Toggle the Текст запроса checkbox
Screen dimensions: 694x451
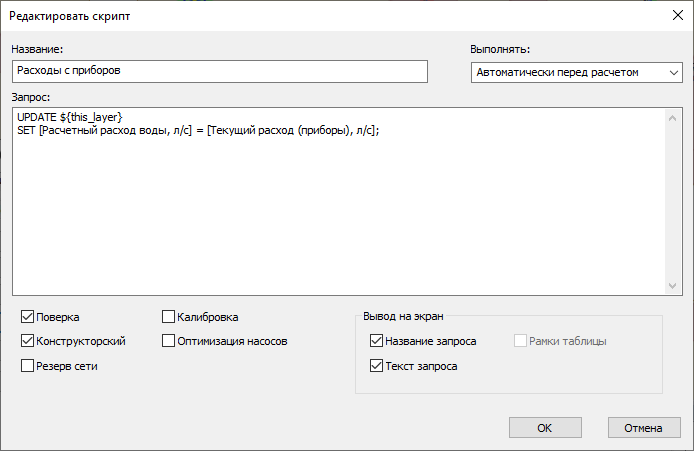(376, 366)
